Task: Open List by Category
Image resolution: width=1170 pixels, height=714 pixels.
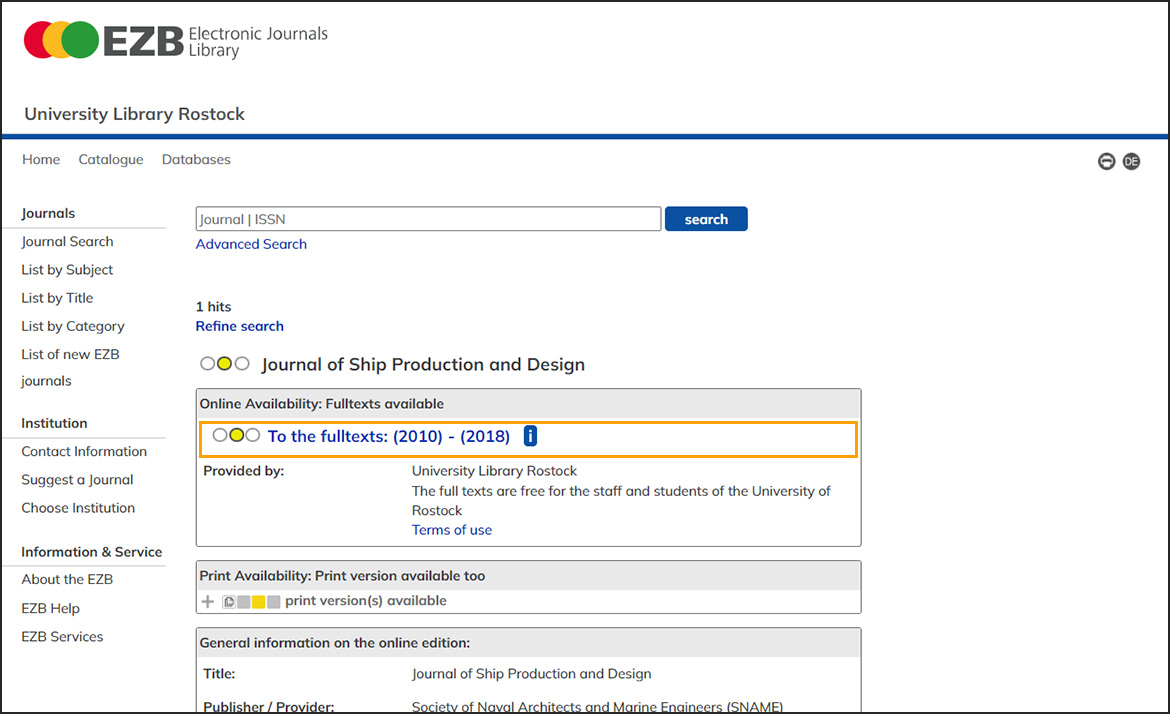Action: pos(73,327)
